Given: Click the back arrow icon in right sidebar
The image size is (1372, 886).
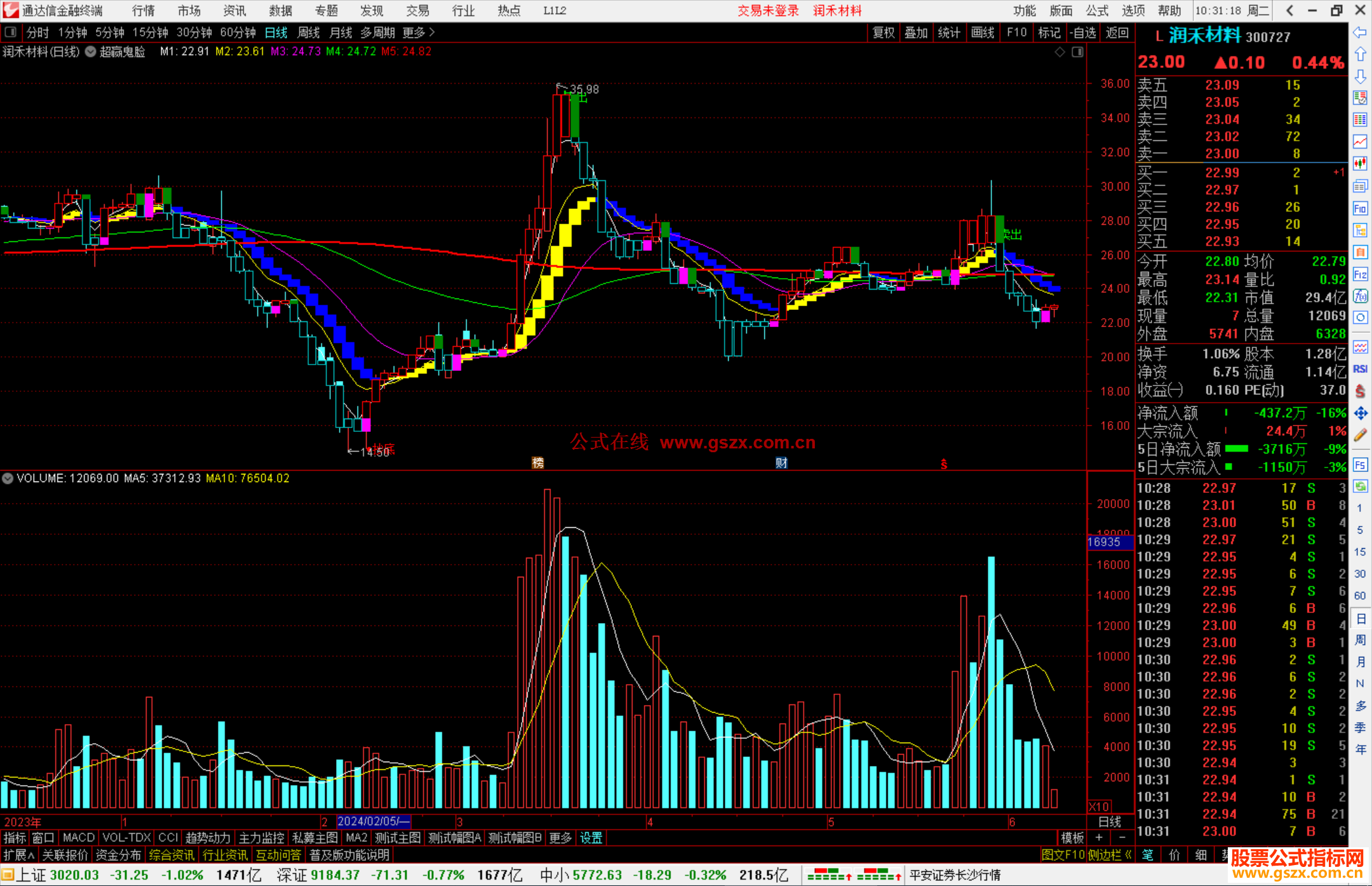Looking at the screenshot, I should coord(1360,32).
